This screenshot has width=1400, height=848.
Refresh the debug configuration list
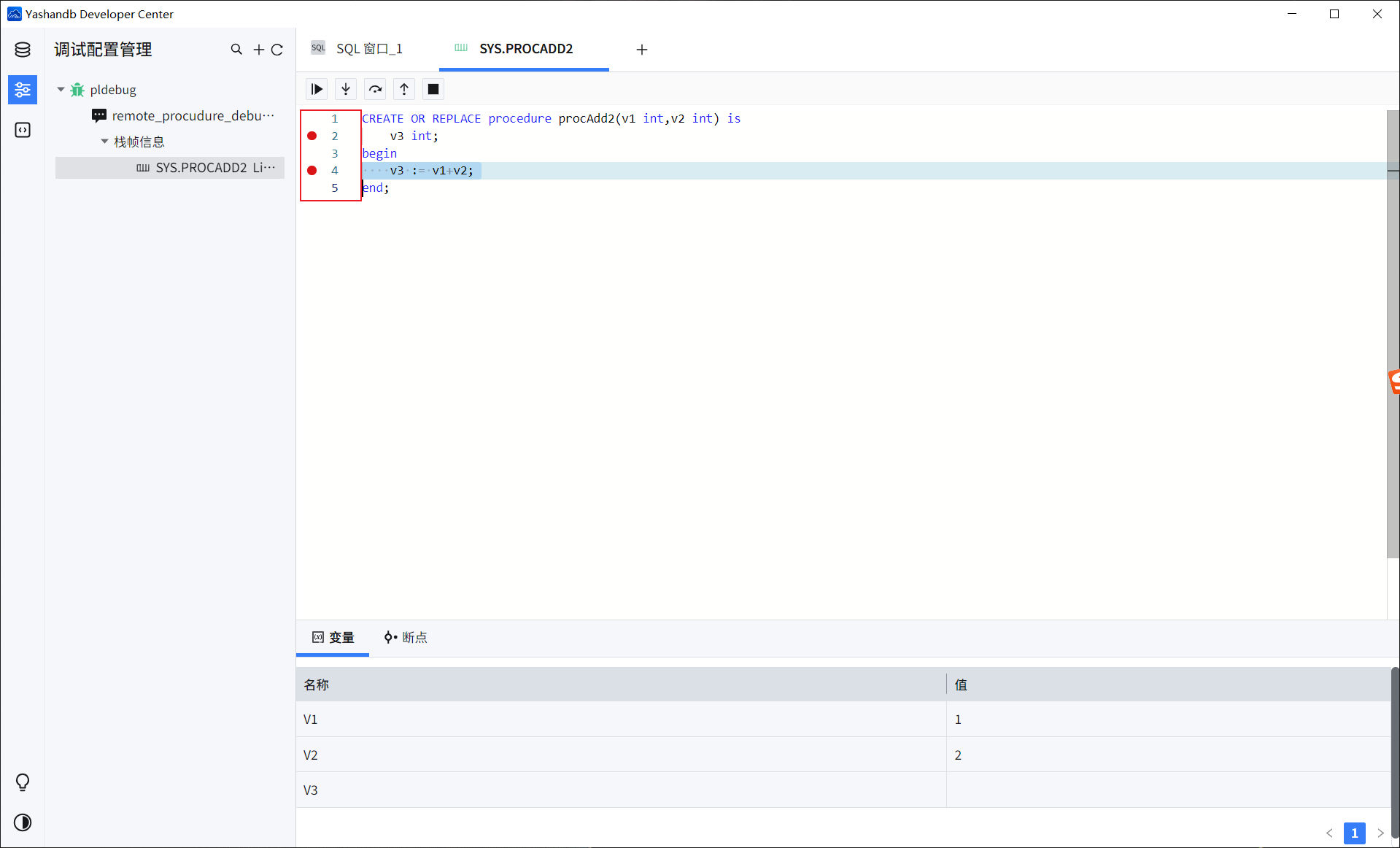[x=277, y=50]
